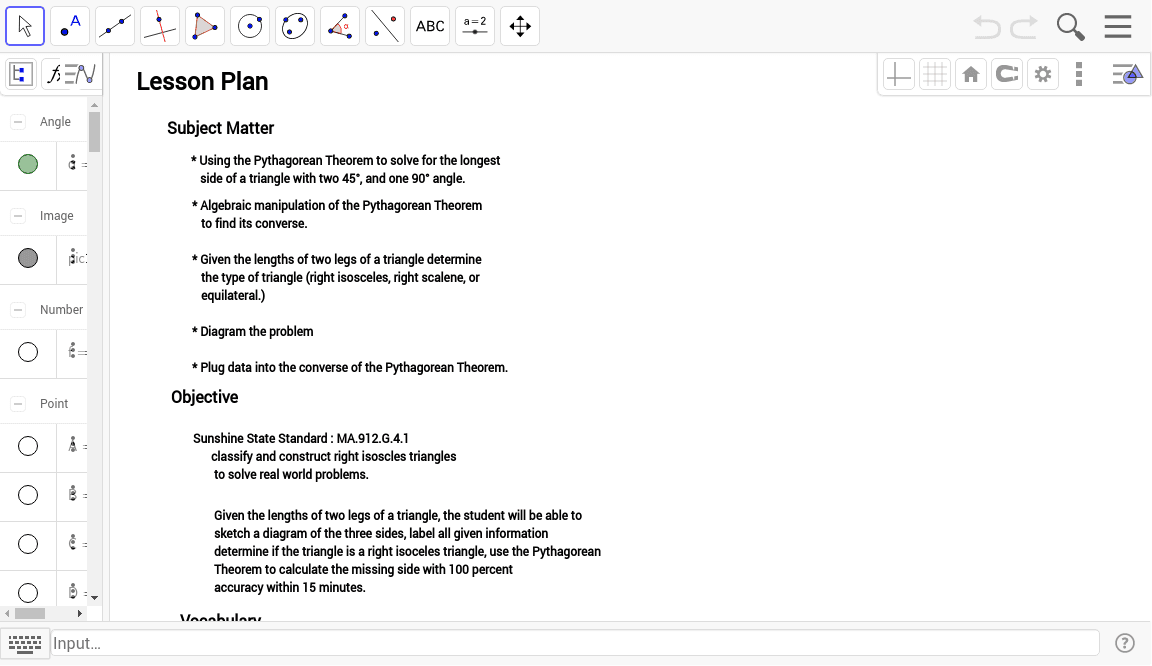Toggle visibility of the pic1 image object
Viewport: 1152px width, 666px height.
click(28, 258)
